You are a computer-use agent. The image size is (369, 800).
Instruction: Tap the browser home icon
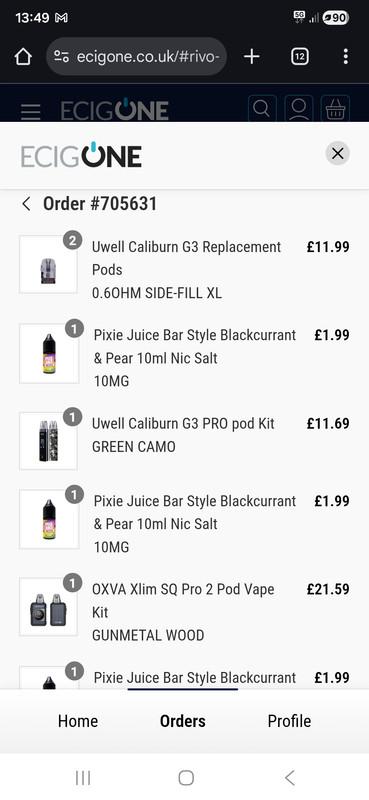click(23, 57)
